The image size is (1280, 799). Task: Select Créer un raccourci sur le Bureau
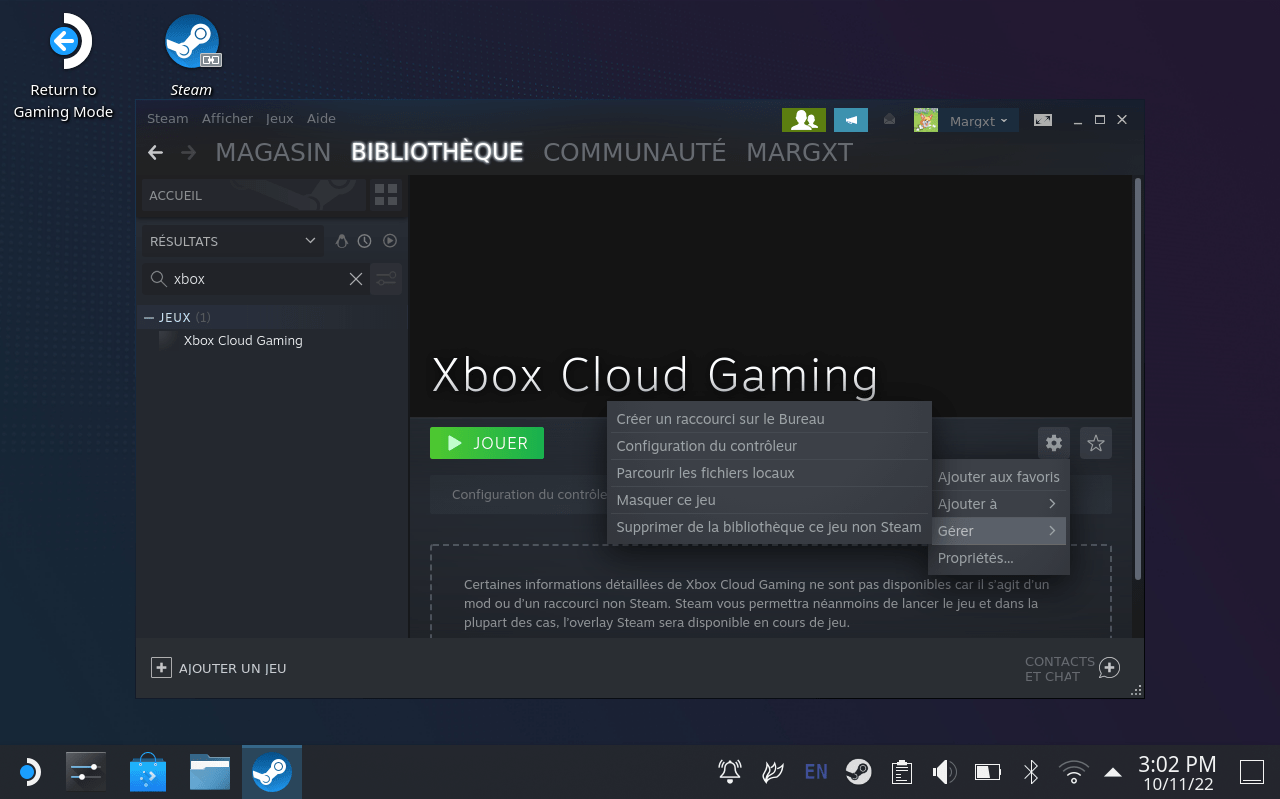(x=769, y=419)
